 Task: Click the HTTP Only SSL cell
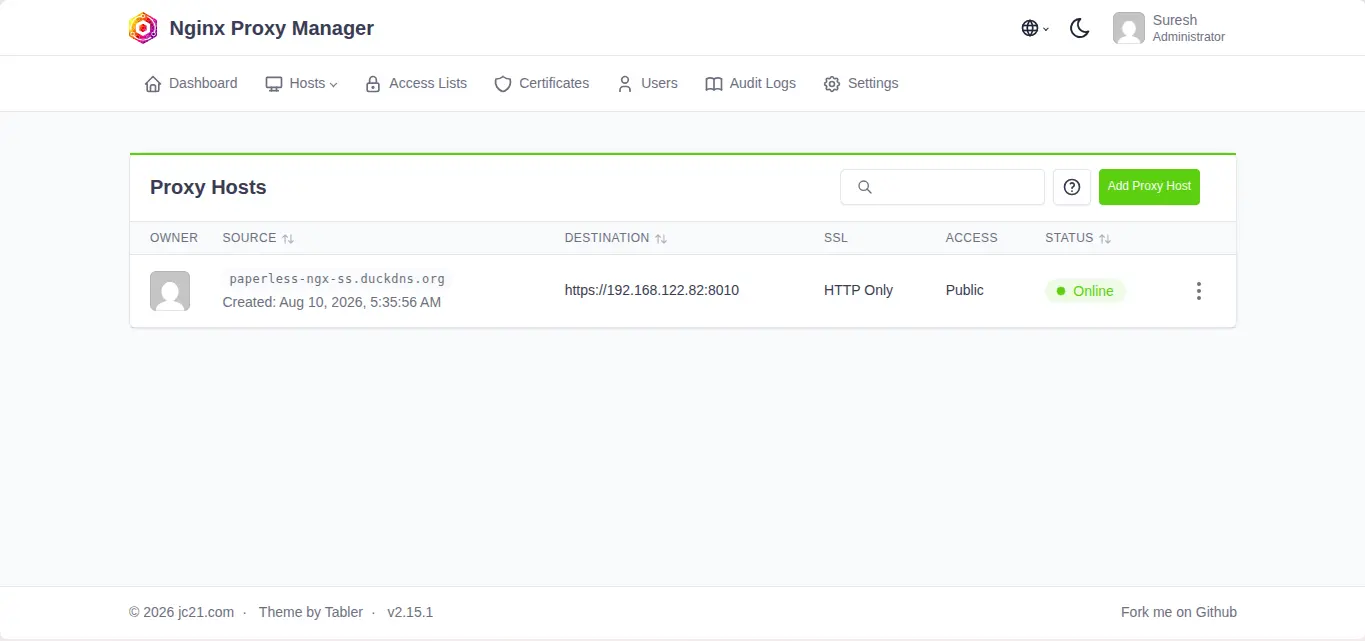tap(858, 291)
